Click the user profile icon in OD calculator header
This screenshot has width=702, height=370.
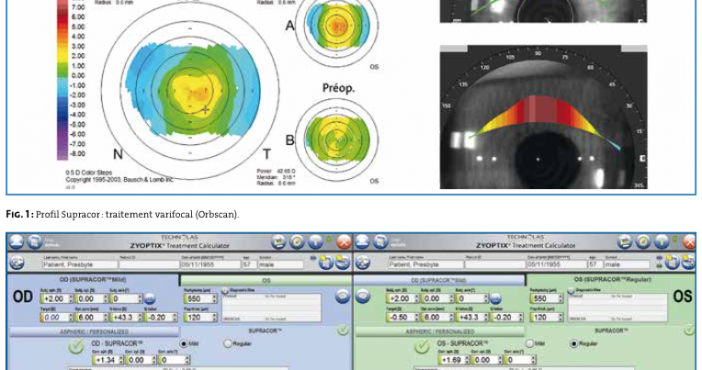tap(17, 242)
